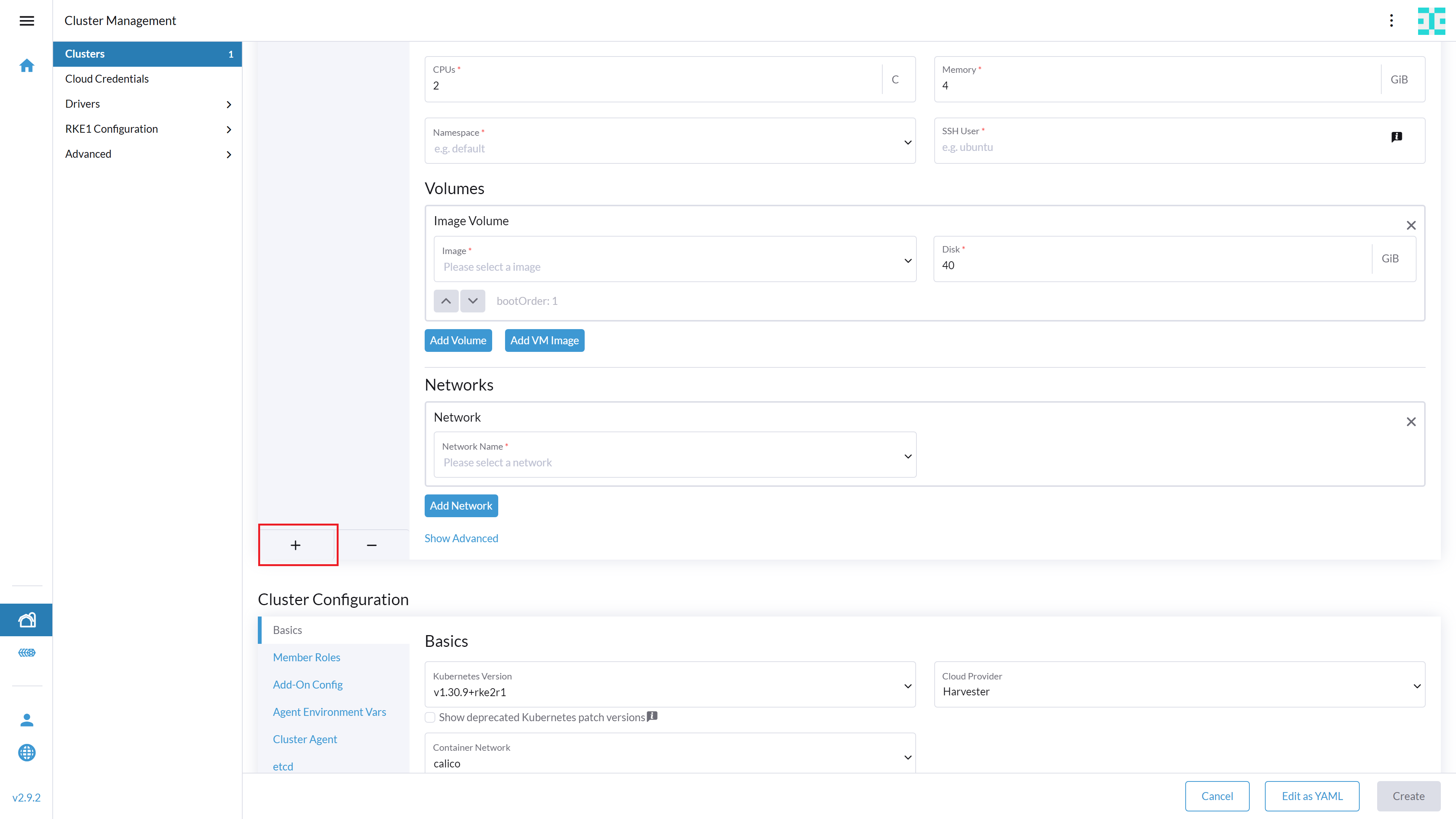Switch to the Member Roles tab
Viewport: 1456px width, 819px height.
click(x=306, y=657)
